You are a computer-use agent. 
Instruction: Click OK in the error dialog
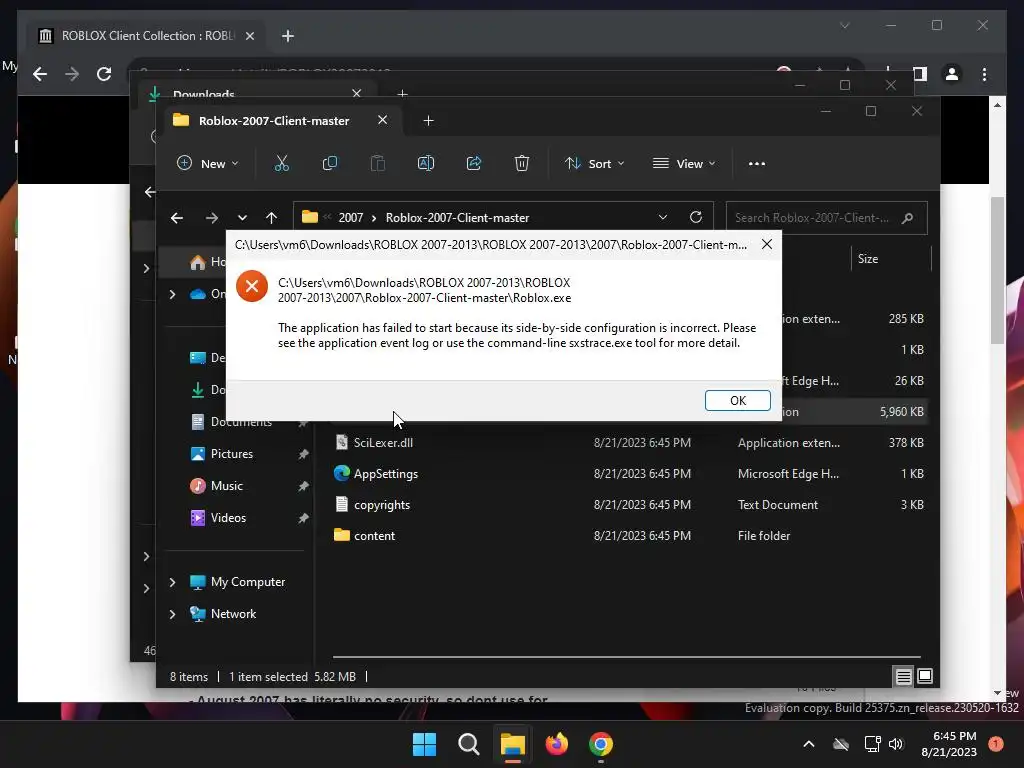tap(737, 400)
